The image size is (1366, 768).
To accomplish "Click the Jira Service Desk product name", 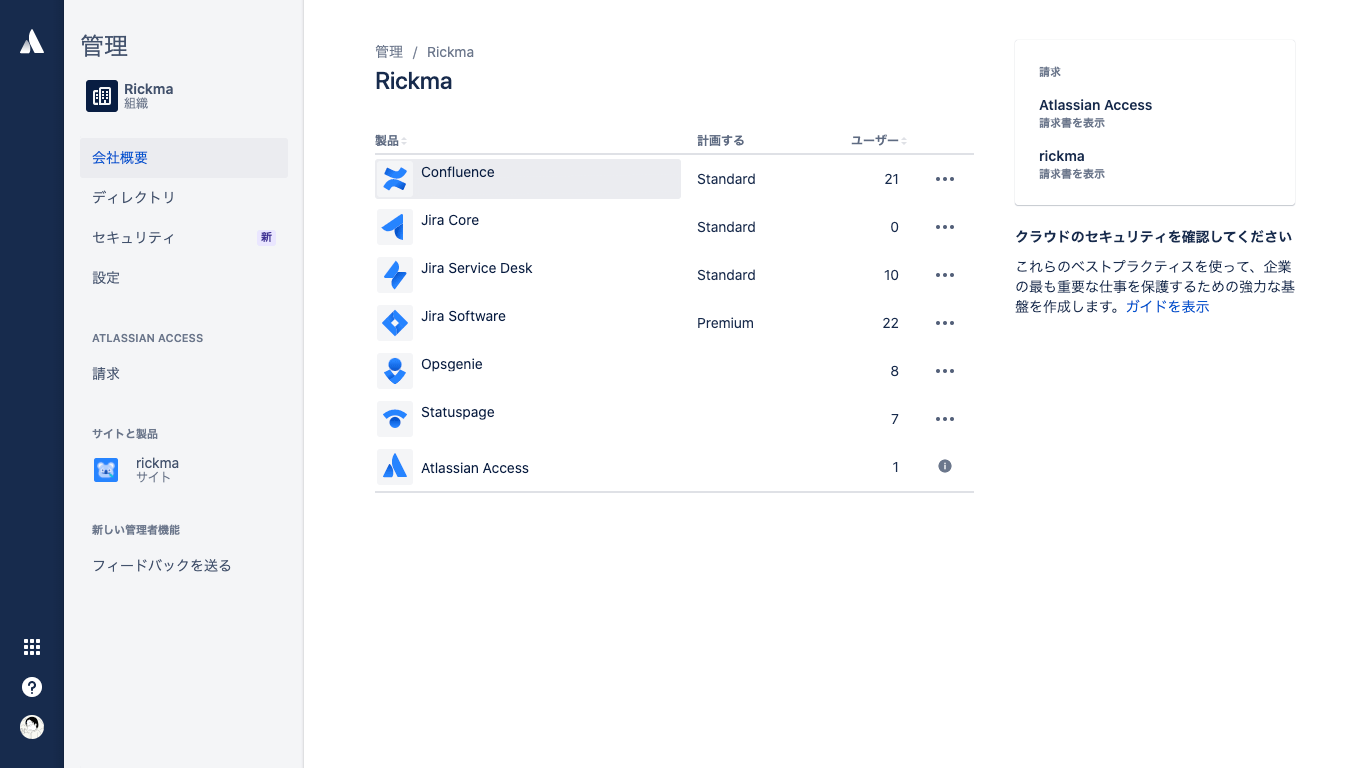I will click(x=477, y=268).
